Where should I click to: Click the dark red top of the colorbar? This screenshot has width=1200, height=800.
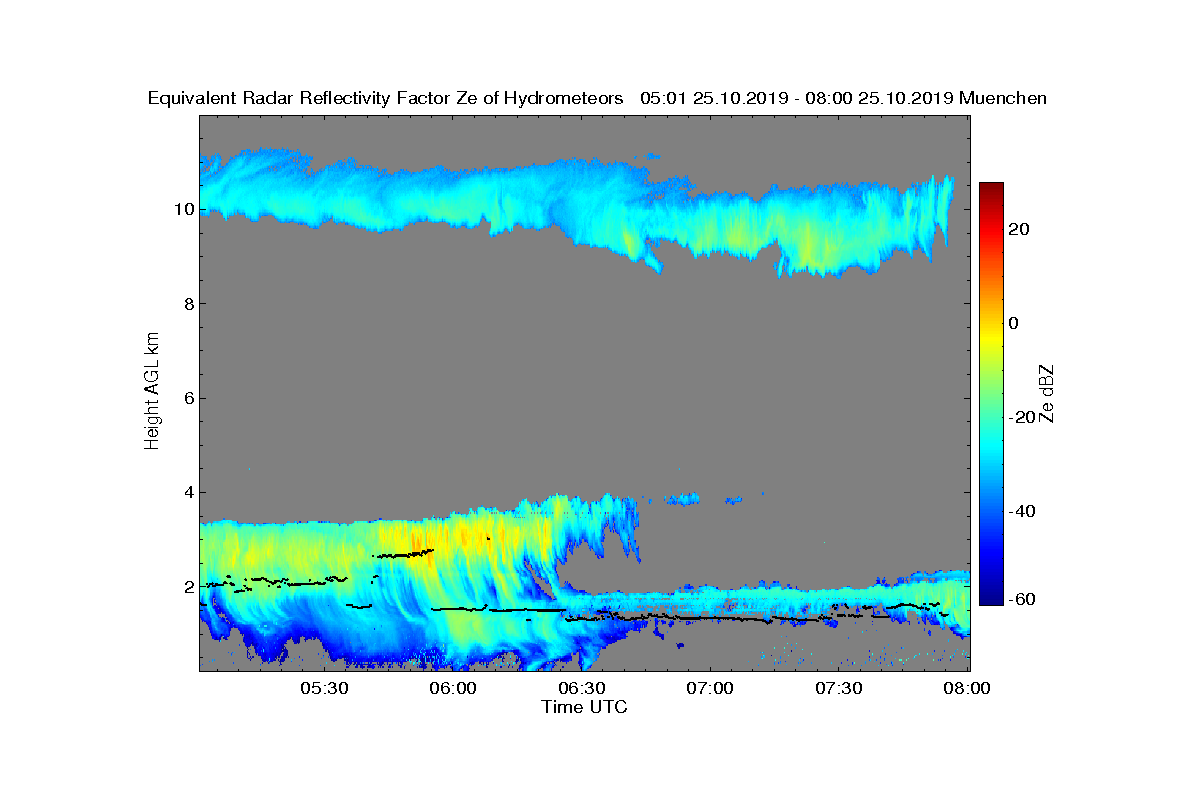click(x=991, y=188)
